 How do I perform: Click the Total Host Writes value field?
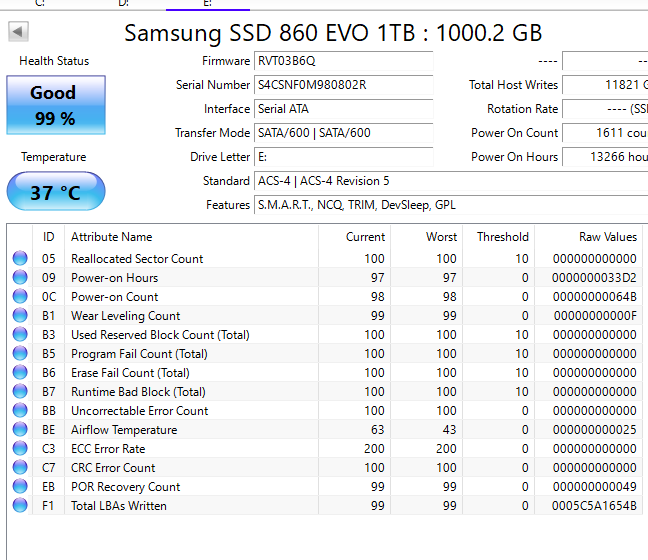coord(605,85)
